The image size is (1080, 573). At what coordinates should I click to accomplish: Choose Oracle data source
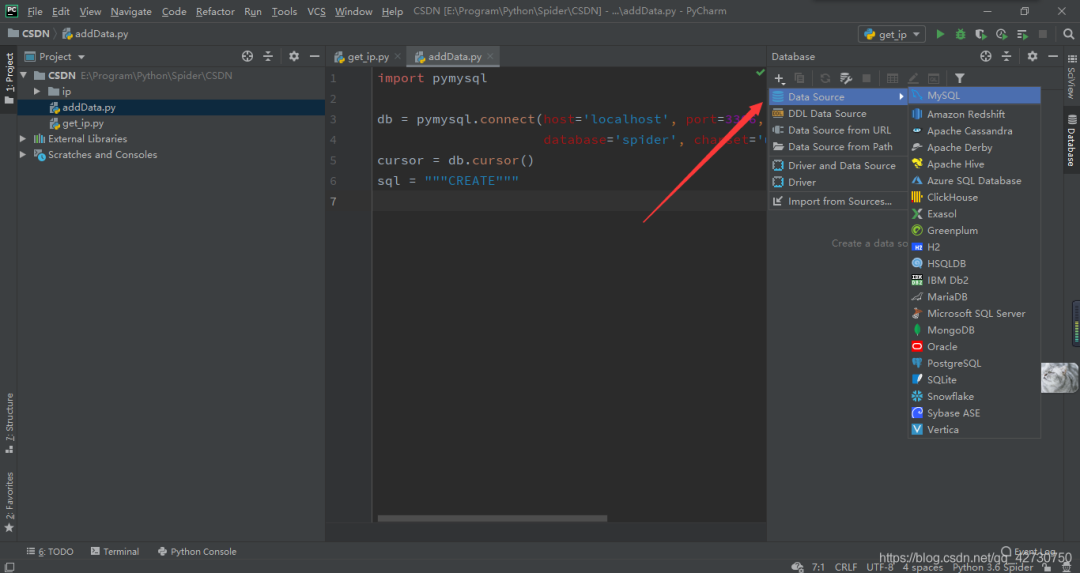(974, 346)
